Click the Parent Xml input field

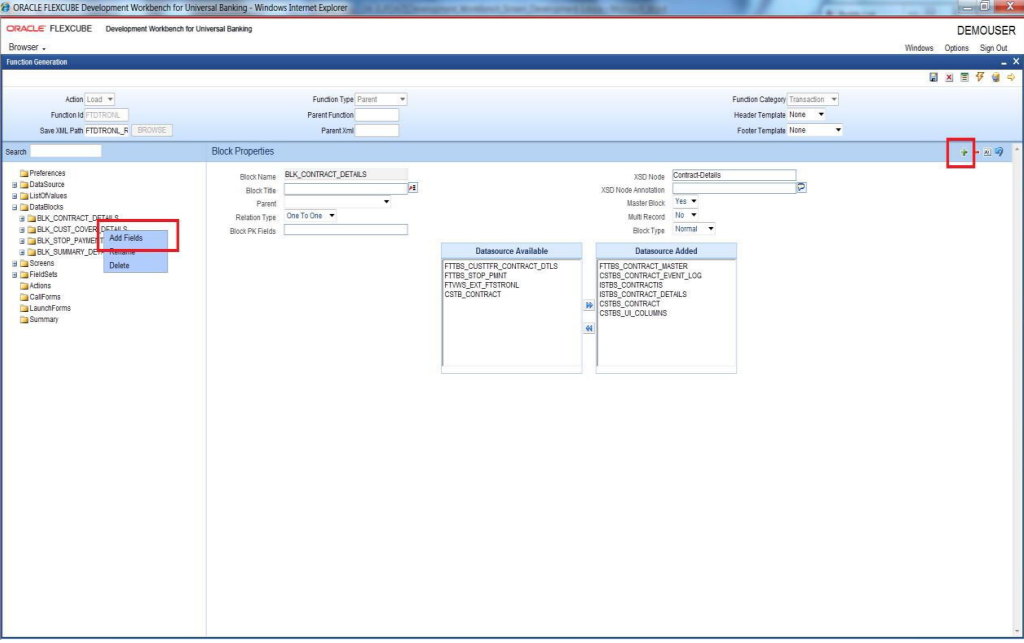[x=377, y=131]
